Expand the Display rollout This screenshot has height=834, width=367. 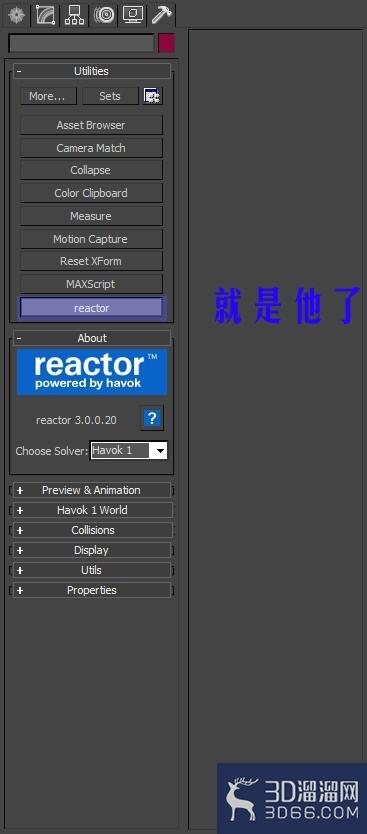(x=91, y=551)
